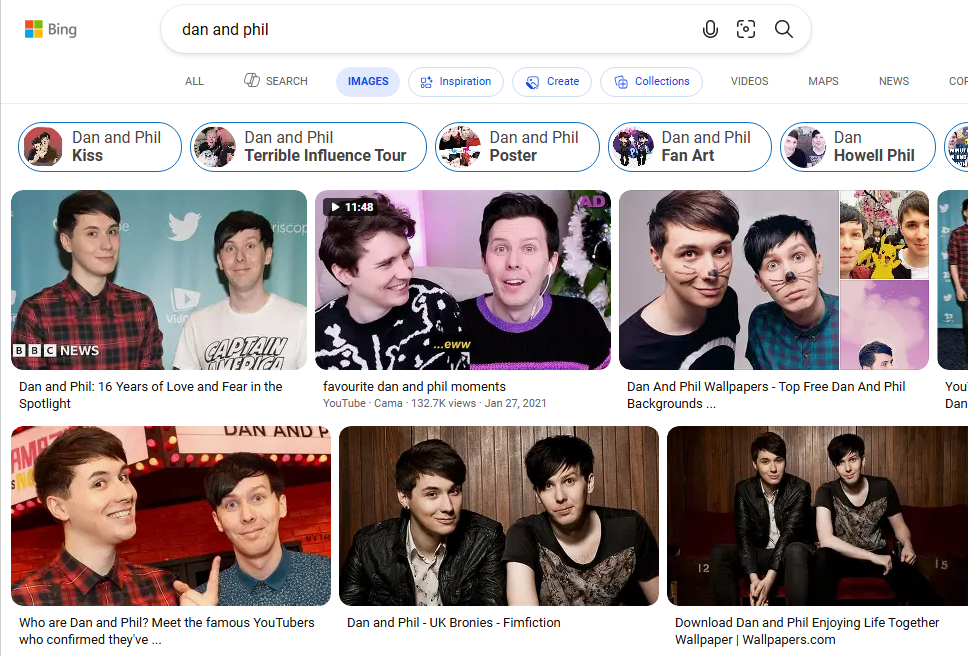
Task: Choose the Dan and Phil Fan Art chip
Action: tap(690, 147)
